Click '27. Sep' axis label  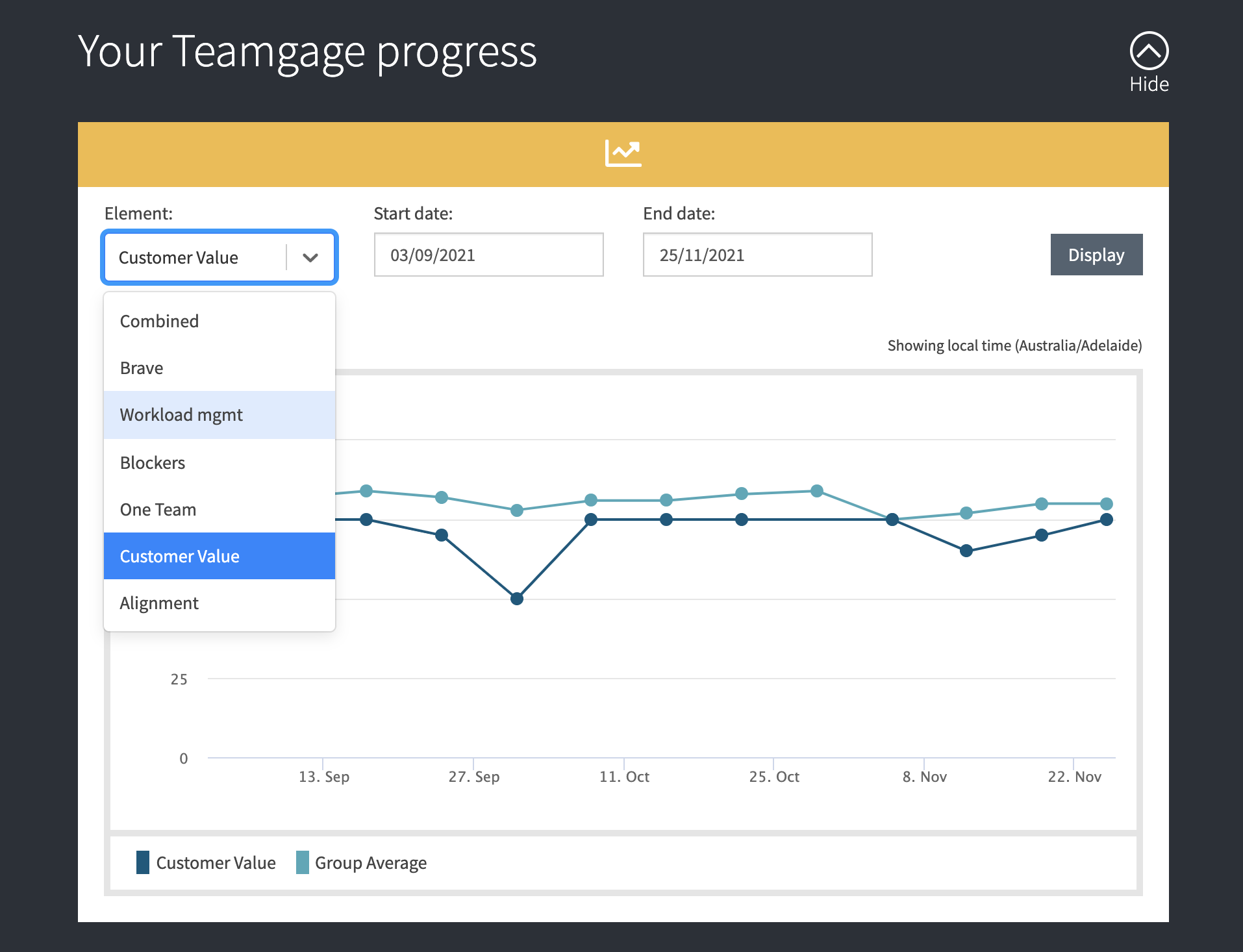click(x=474, y=777)
